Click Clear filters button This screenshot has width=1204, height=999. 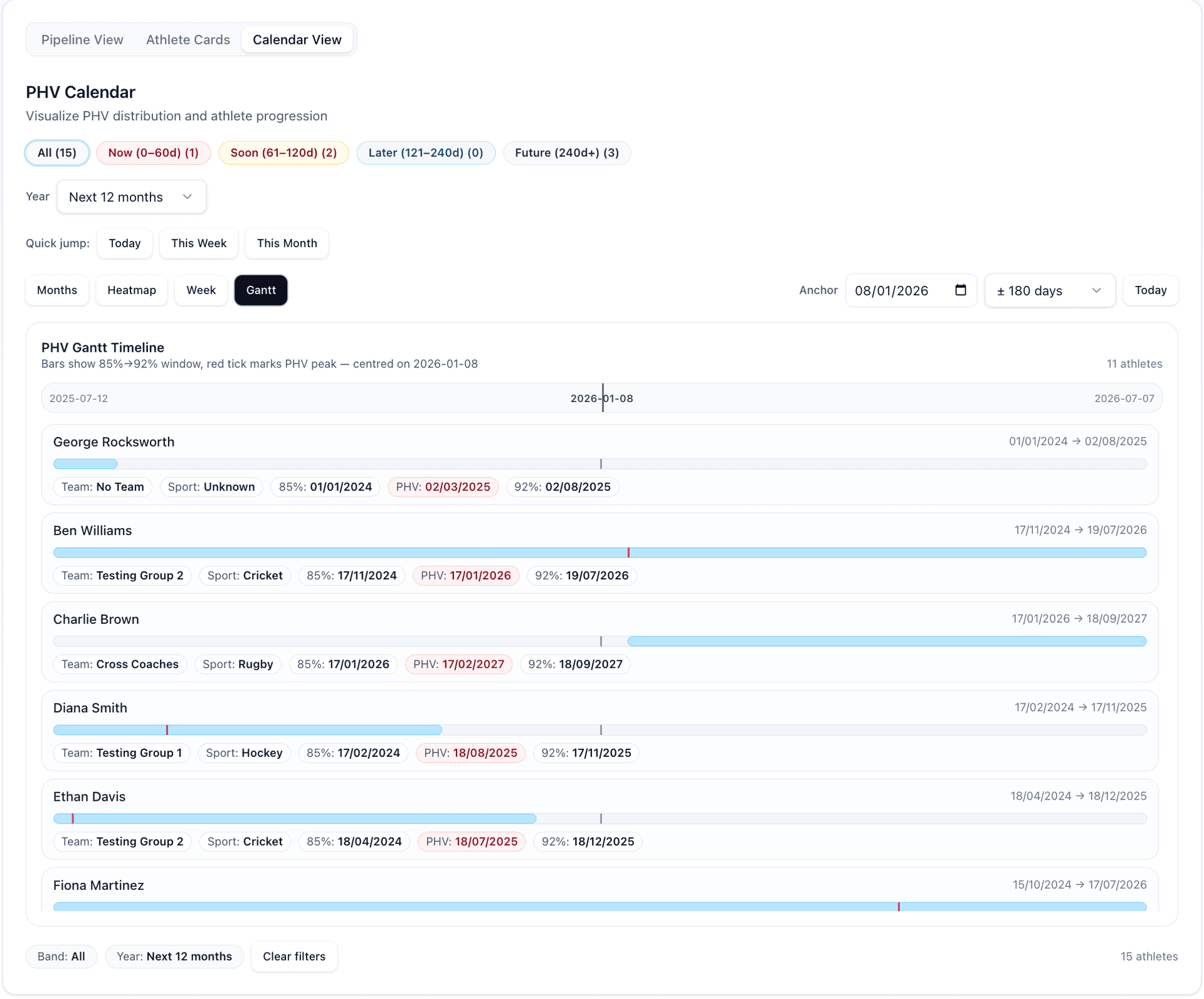tap(293, 957)
